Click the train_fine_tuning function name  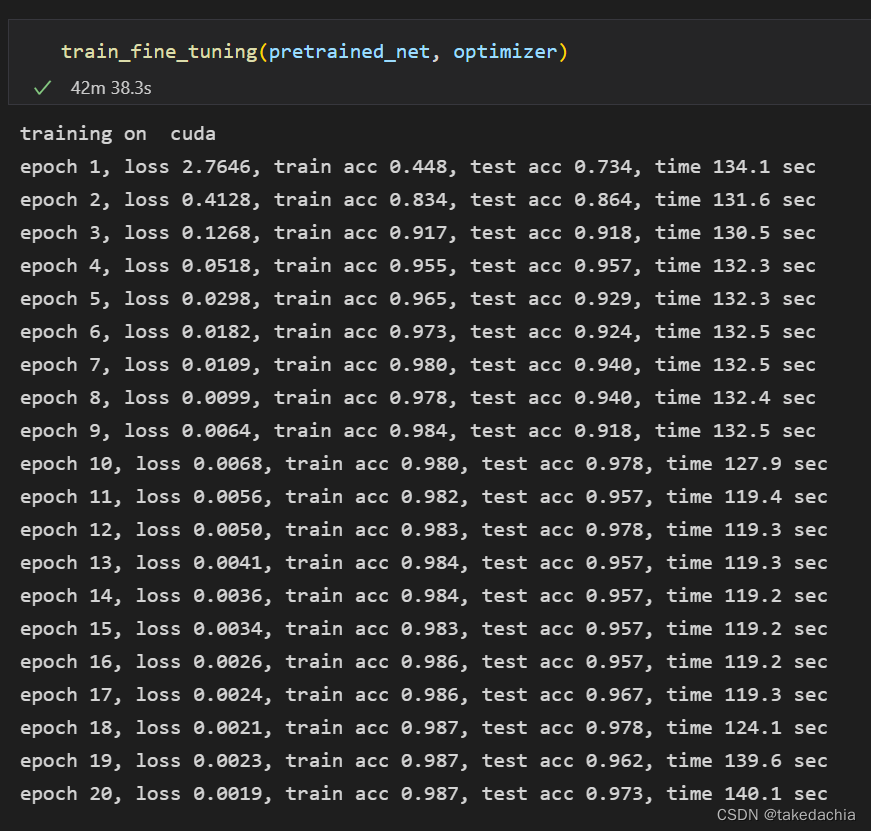click(158, 51)
